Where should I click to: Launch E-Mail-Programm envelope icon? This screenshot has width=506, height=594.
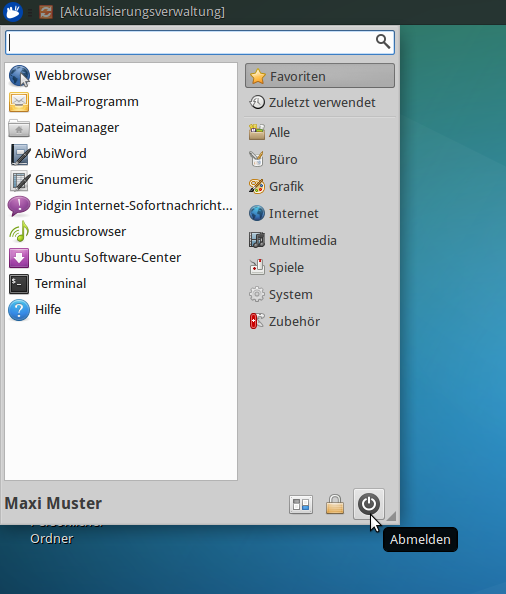19,102
